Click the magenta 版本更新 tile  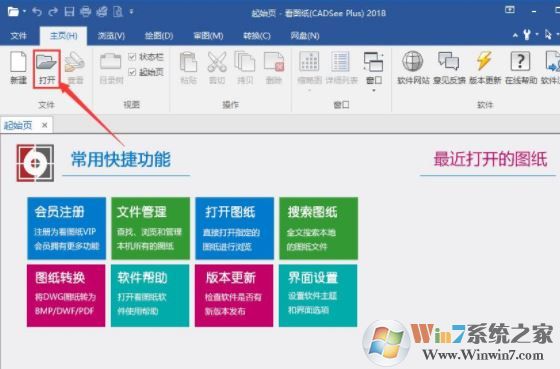(x=234, y=295)
